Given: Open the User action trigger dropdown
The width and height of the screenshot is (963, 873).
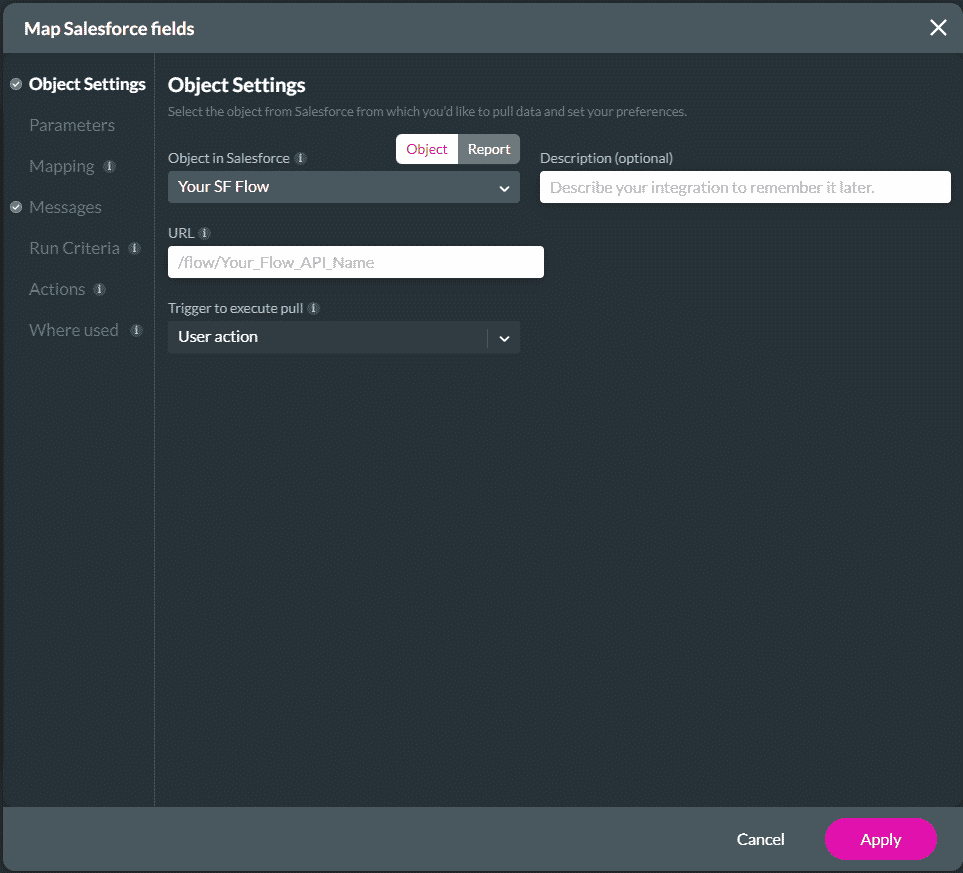Looking at the screenshot, I should [344, 337].
